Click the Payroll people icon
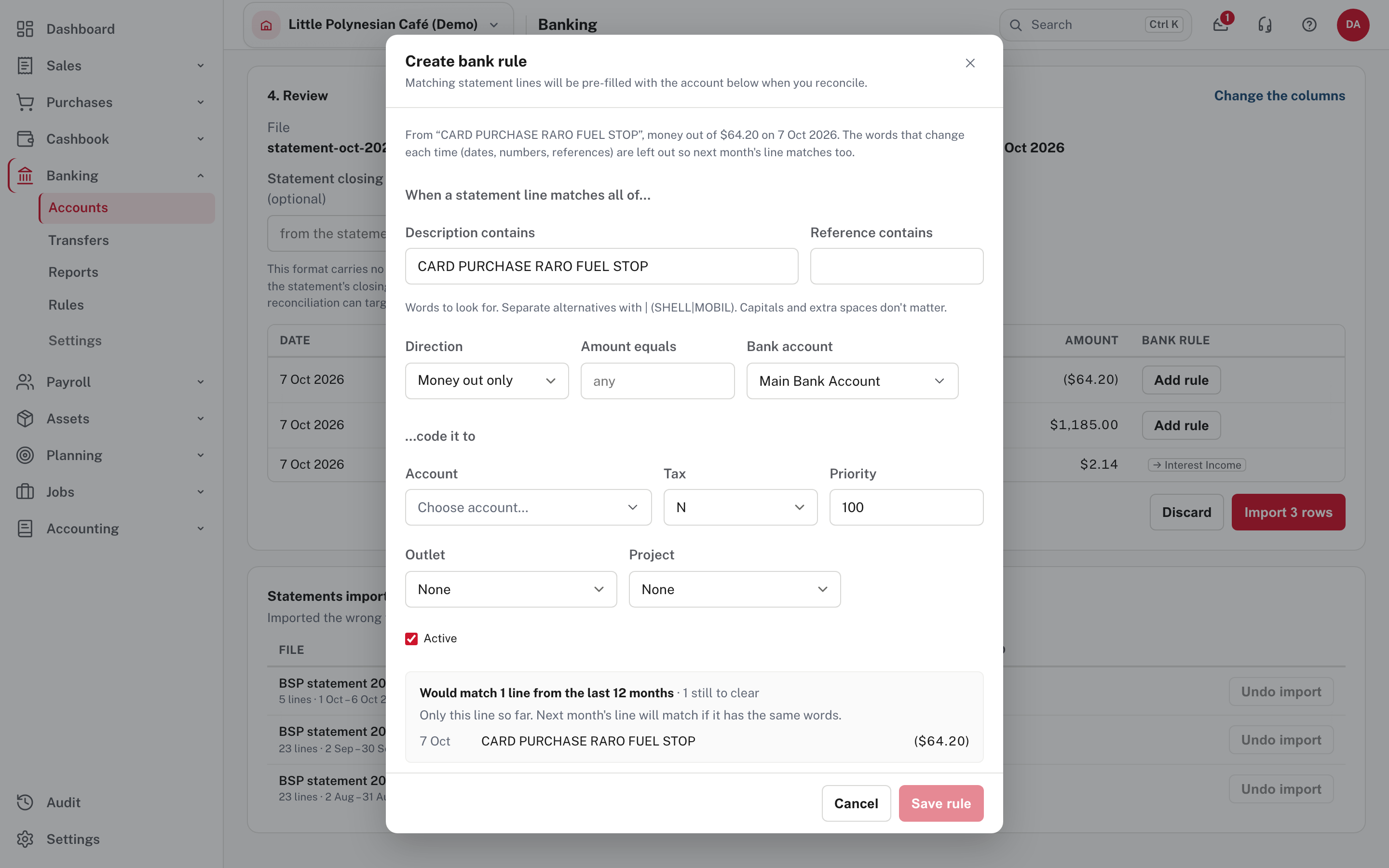 [25, 382]
